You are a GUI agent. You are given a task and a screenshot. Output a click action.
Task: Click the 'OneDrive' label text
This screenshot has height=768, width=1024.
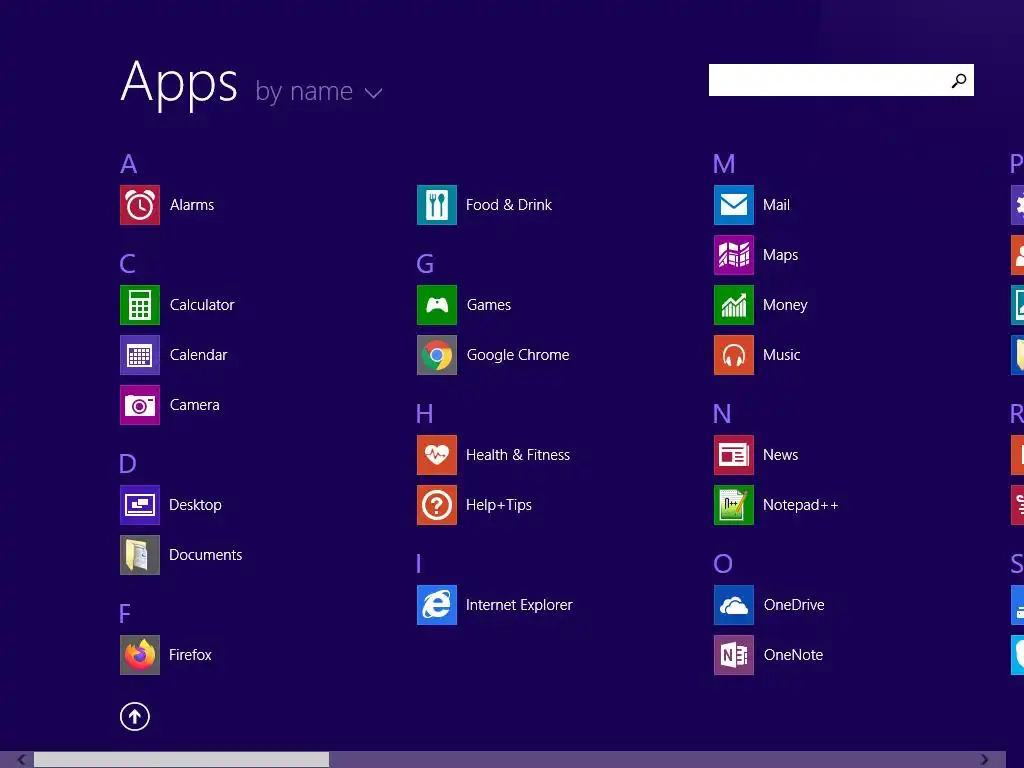[x=794, y=605]
